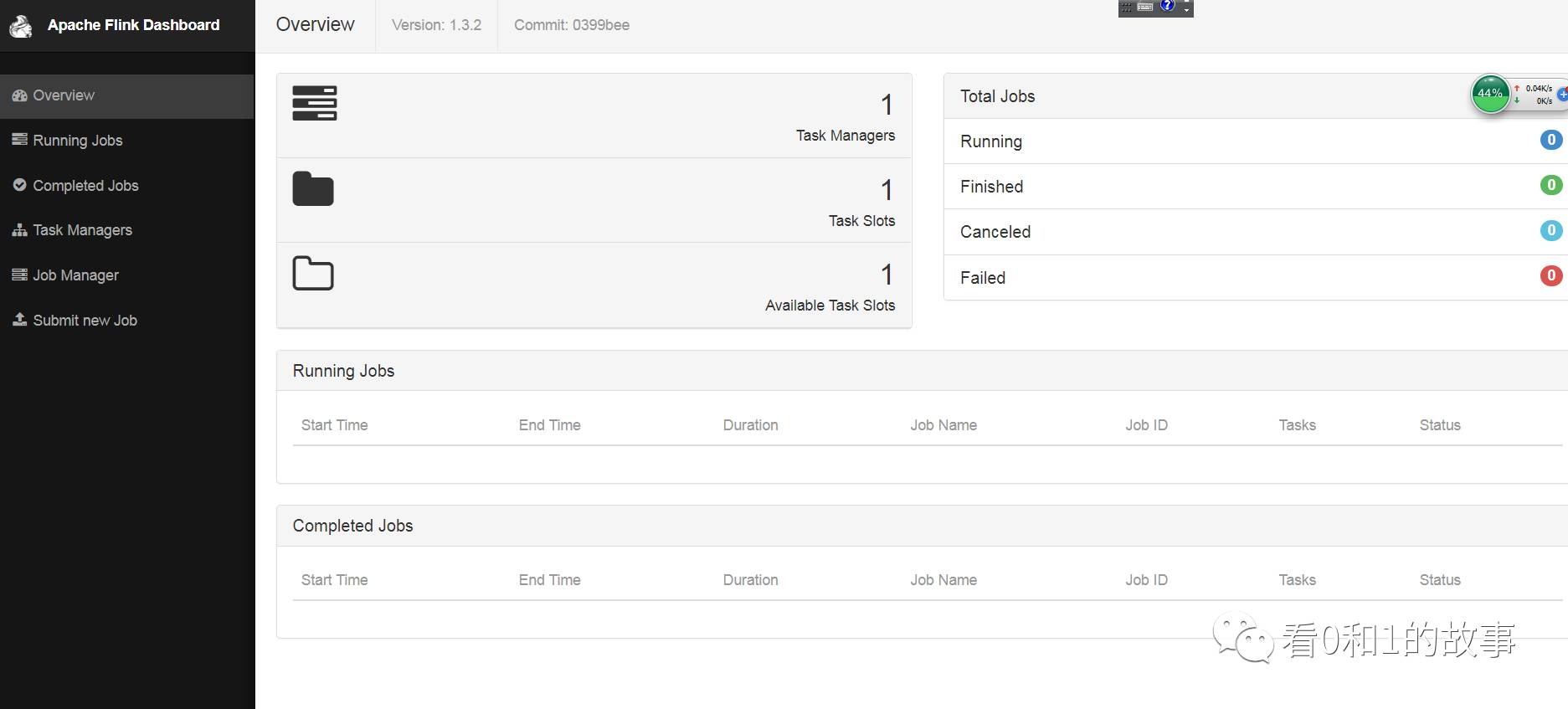
Task: Click the Task Managers server-stack icon
Action: [315, 103]
